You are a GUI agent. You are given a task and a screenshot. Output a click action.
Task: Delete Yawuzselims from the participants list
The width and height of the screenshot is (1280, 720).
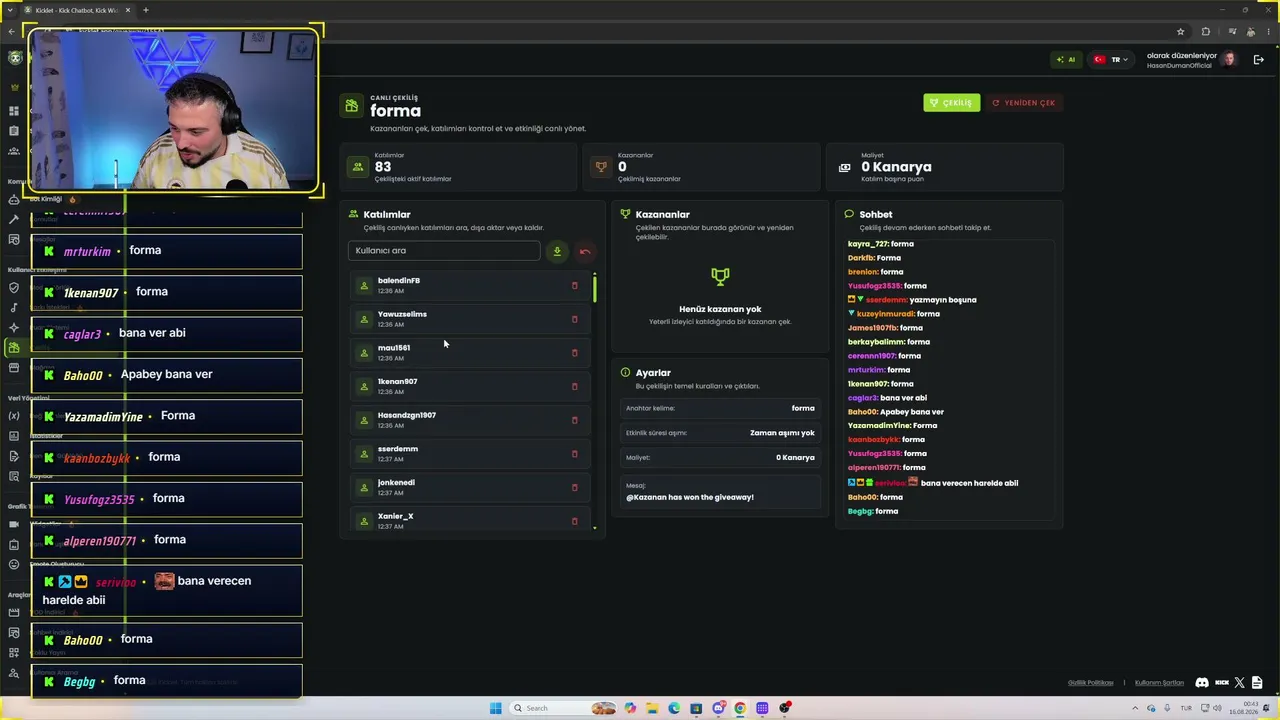pyautogui.click(x=574, y=319)
